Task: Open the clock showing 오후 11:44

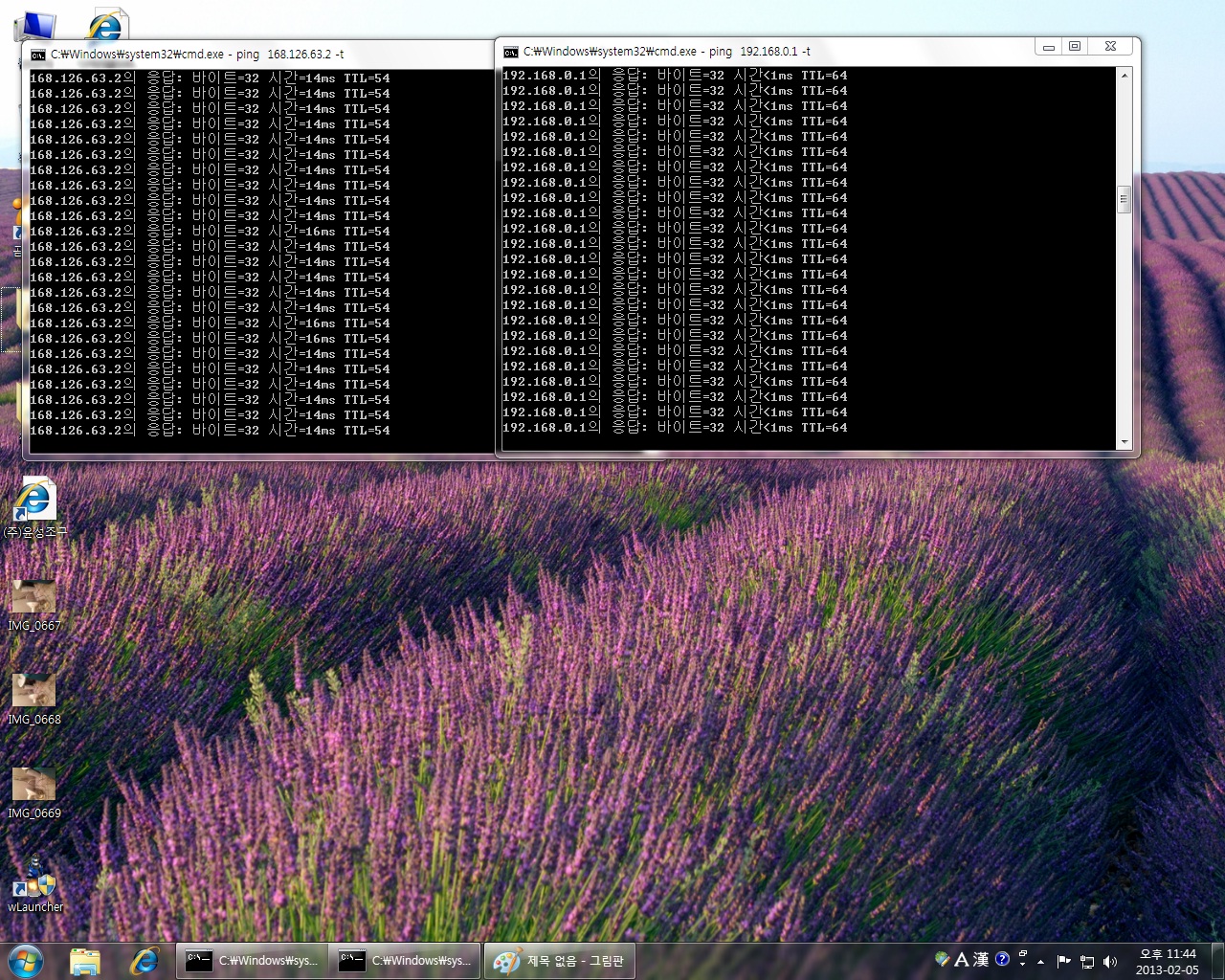Action: click(x=1168, y=961)
